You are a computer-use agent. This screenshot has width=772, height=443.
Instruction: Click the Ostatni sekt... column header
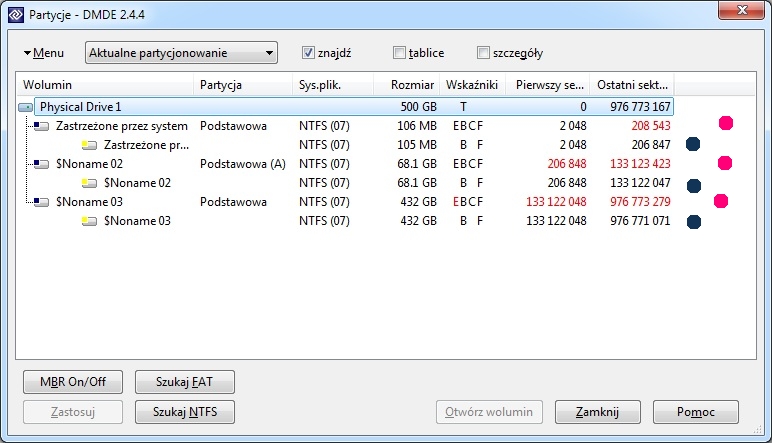pos(633,85)
